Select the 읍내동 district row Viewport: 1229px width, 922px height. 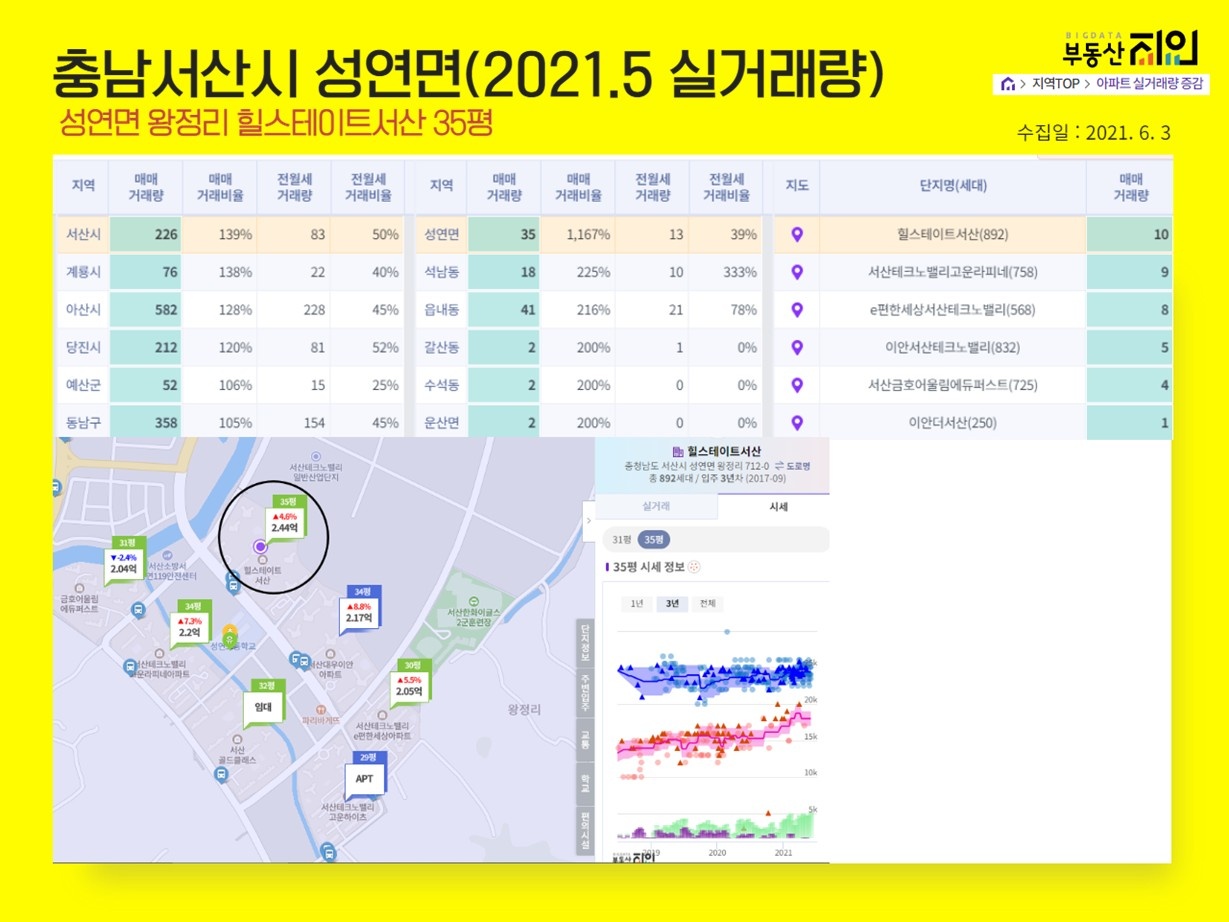point(588,310)
